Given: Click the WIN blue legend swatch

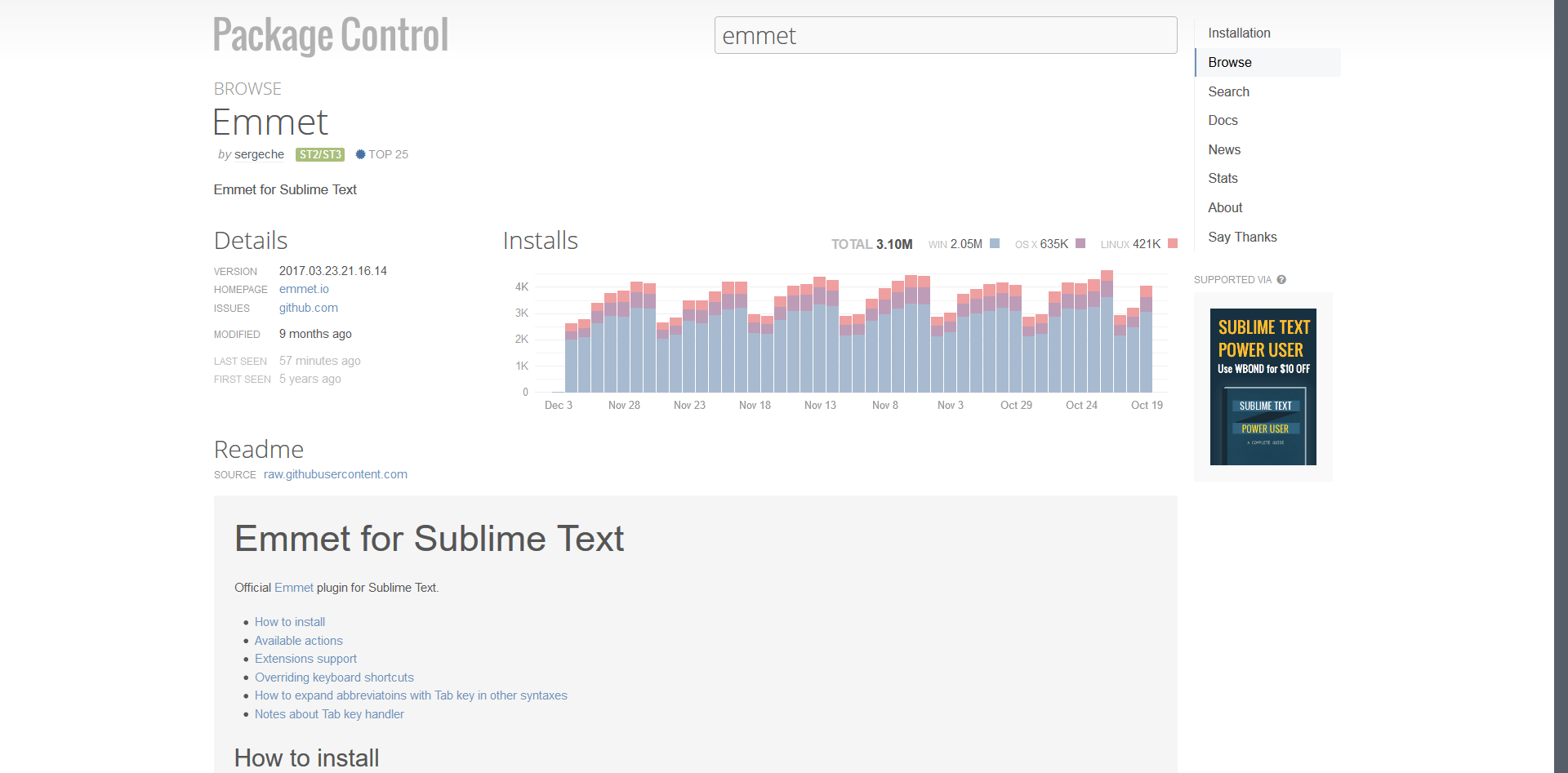Looking at the screenshot, I should pyautogui.click(x=995, y=243).
